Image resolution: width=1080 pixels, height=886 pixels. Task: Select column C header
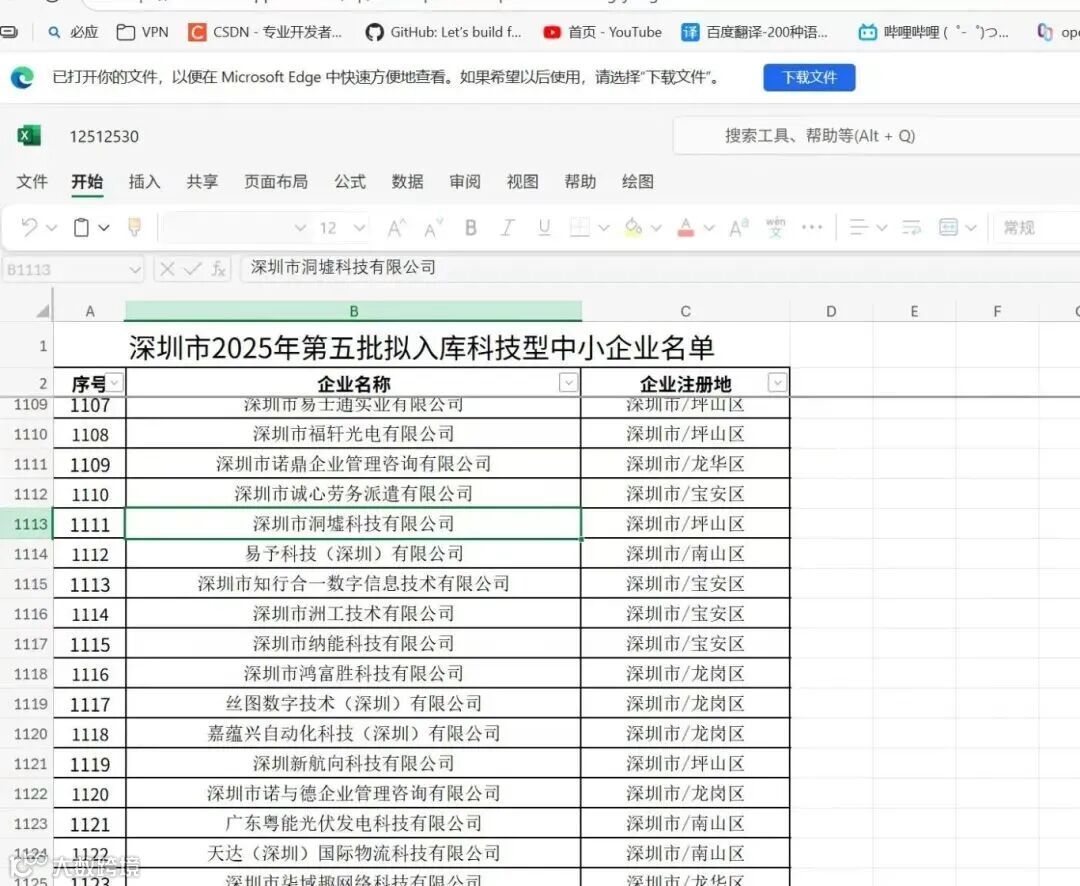click(685, 311)
